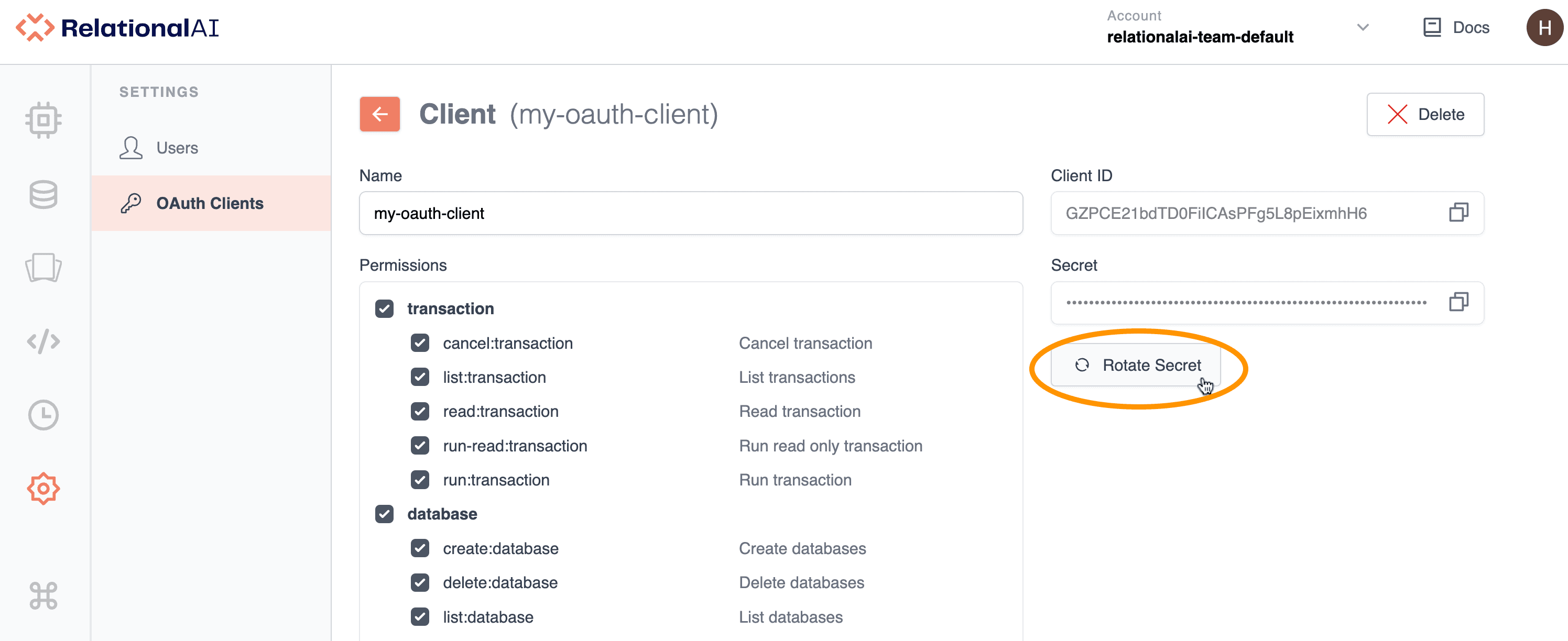Click the Rotate Secret button
The height and width of the screenshot is (641, 1568).
point(1136,366)
